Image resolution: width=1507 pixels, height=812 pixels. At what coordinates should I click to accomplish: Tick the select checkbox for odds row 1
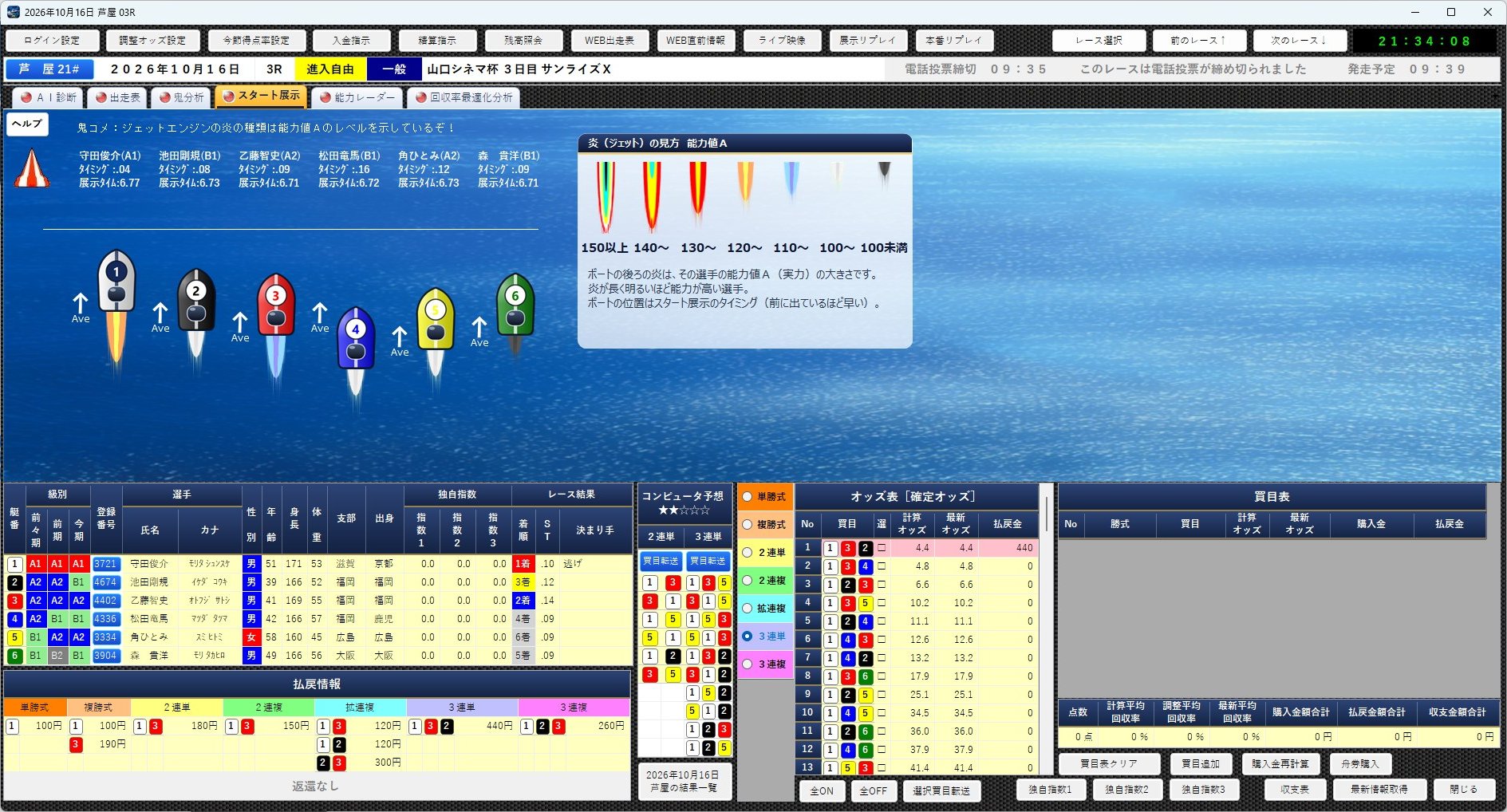point(882,549)
